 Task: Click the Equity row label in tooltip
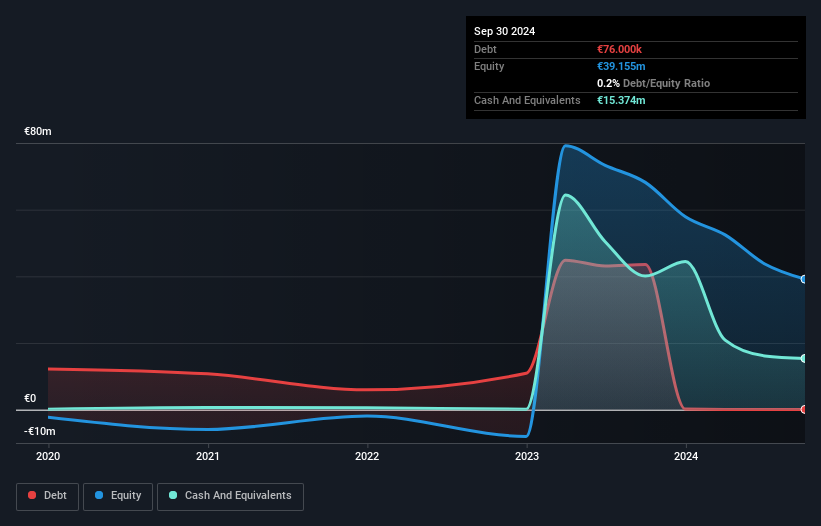click(489, 66)
